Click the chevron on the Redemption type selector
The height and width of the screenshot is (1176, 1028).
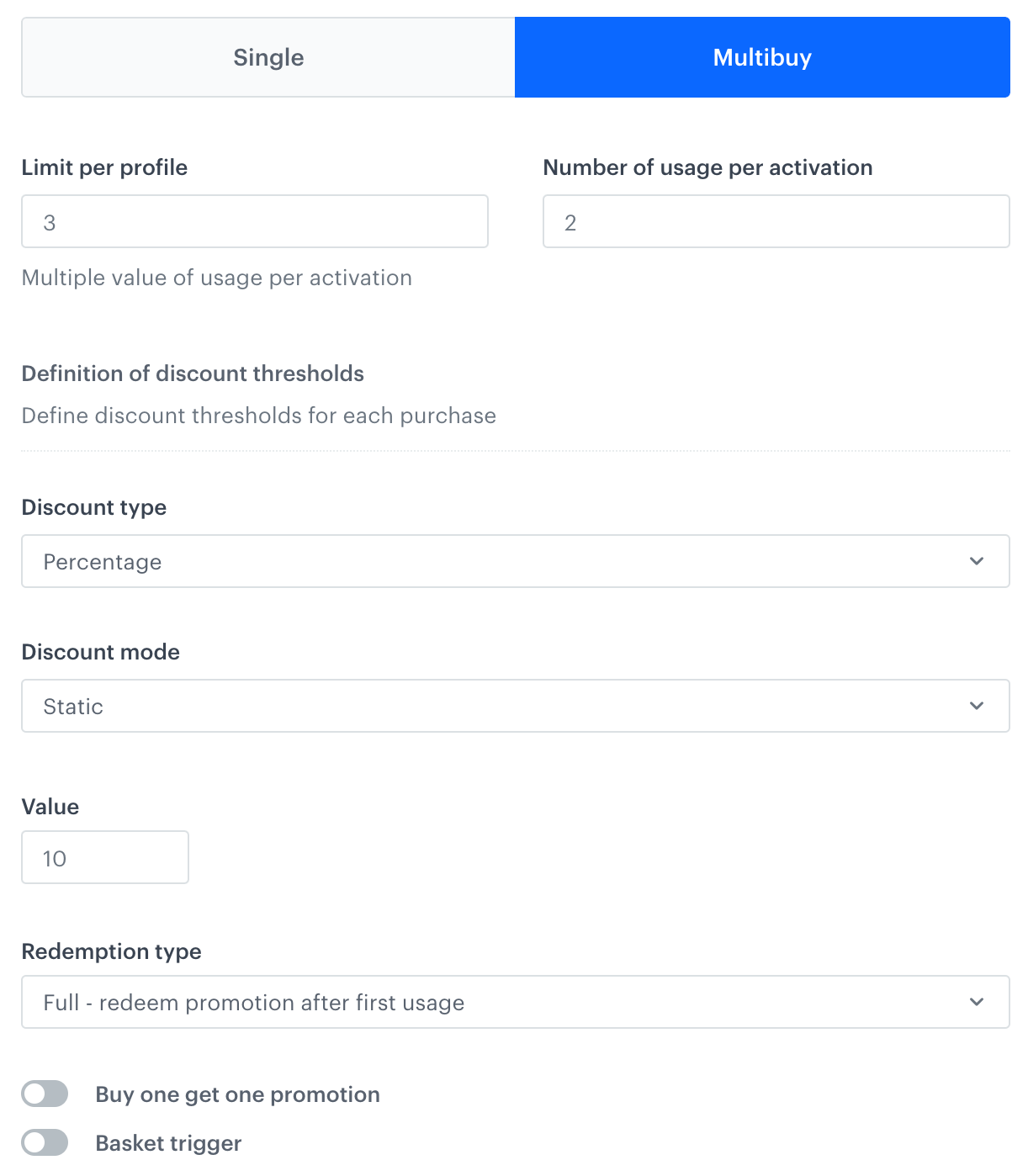coord(976,1002)
